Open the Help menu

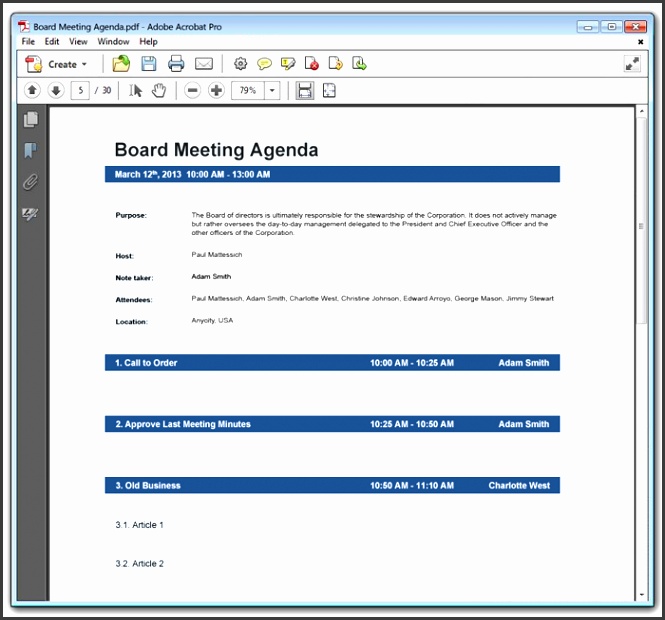(x=148, y=42)
